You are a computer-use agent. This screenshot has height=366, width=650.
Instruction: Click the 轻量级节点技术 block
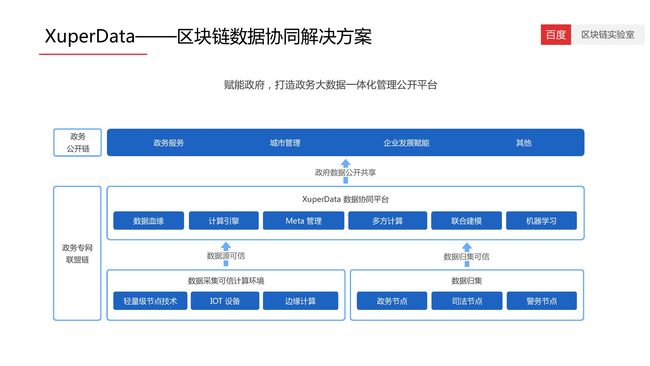coord(150,301)
